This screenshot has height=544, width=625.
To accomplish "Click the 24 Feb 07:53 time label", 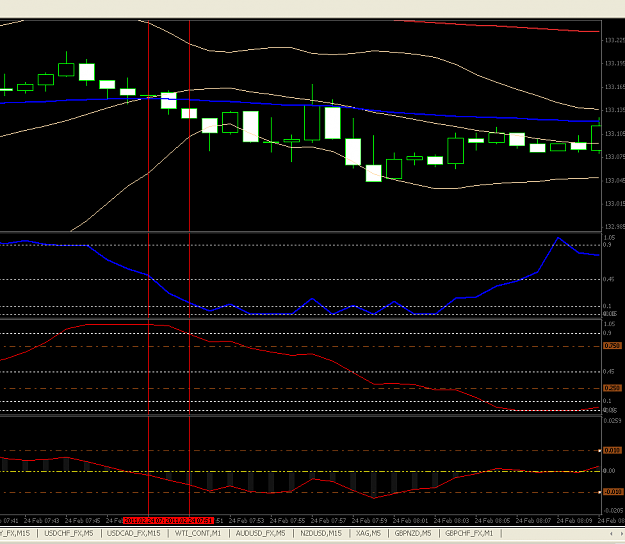I will (246, 520).
